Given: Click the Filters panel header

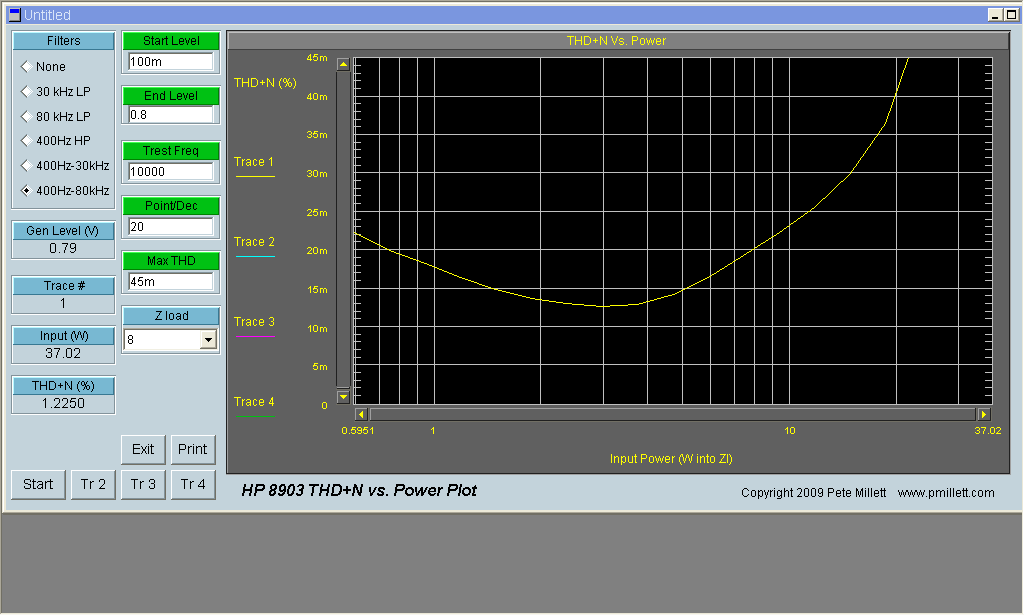Looking at the screenshot, I should 63,40.
